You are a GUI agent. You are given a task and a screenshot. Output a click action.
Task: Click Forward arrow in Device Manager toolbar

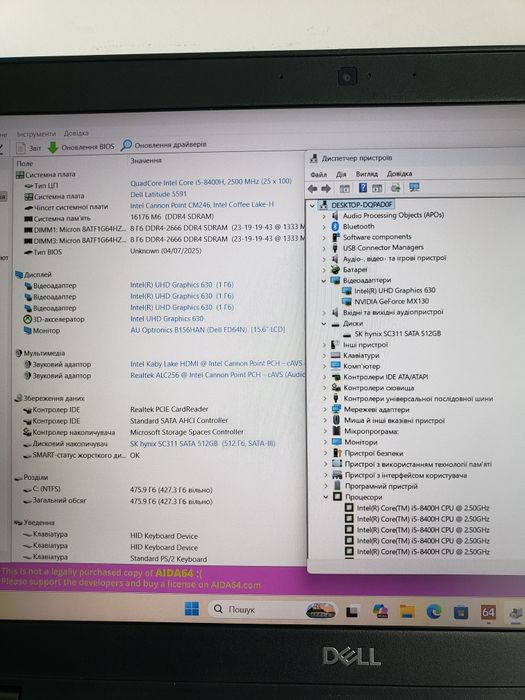[x=326, y=189]
